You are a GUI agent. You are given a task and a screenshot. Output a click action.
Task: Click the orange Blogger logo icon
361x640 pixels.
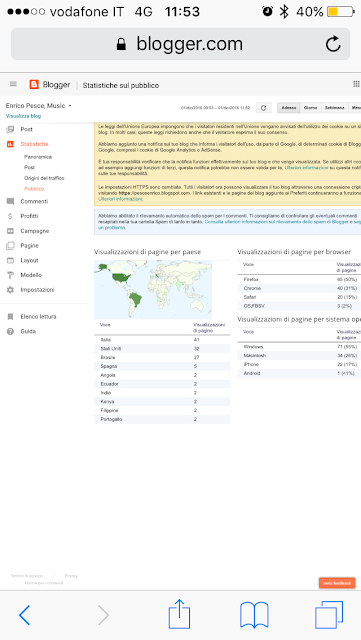[x=34, y=84]
